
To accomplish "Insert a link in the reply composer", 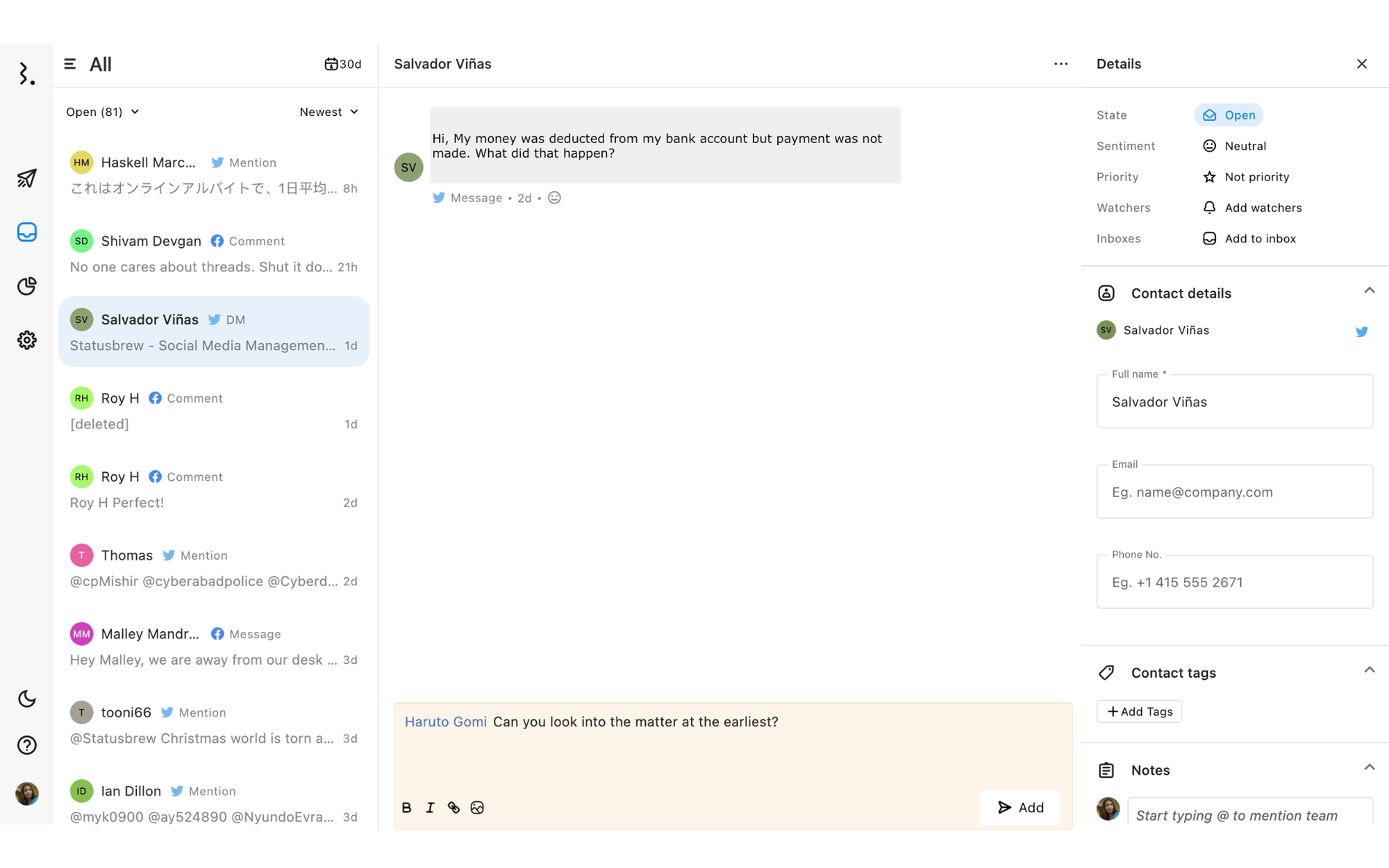I will pos(454,808).
